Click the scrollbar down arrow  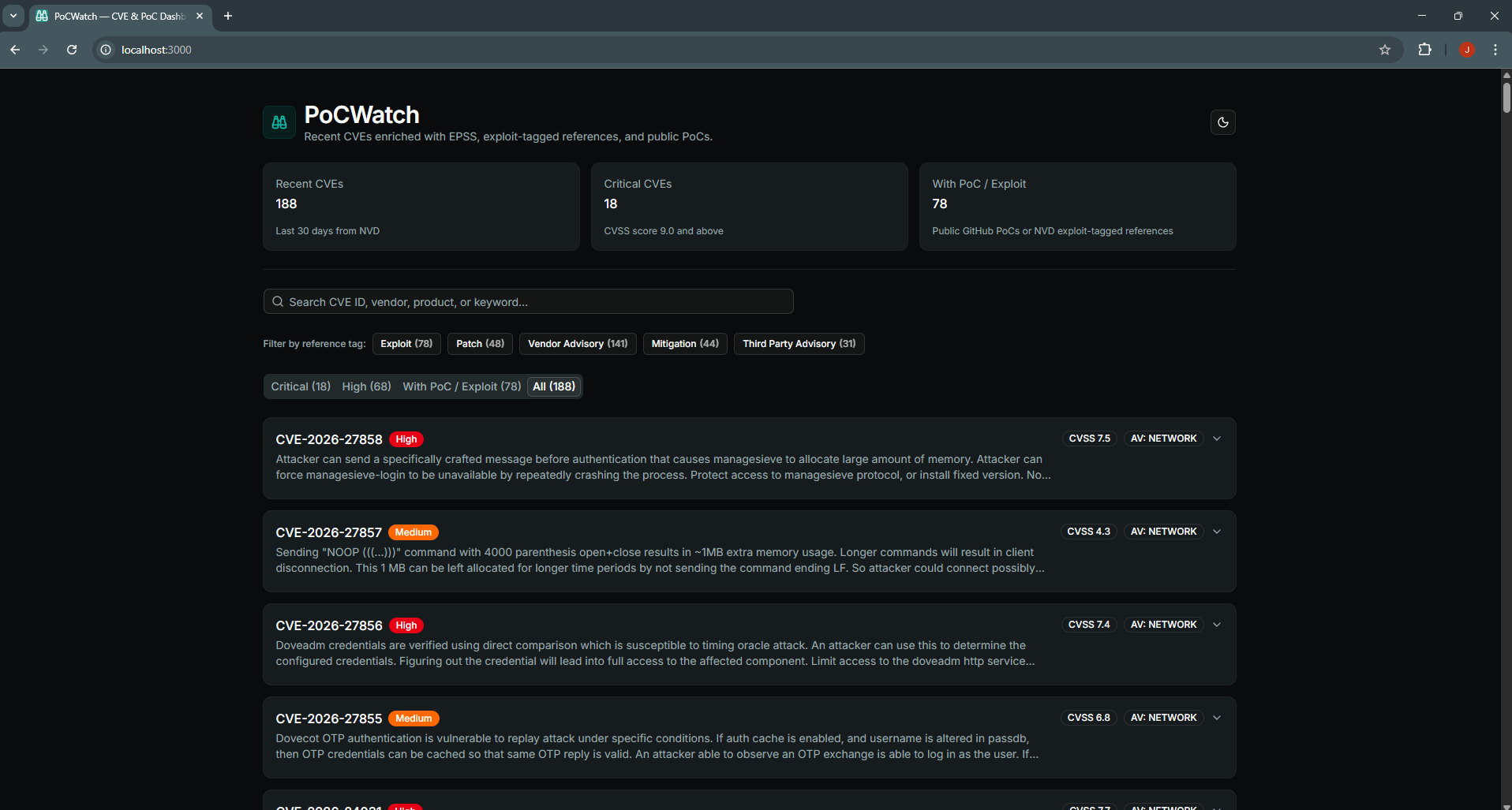pyautogui.click(x=1506, y=805)
